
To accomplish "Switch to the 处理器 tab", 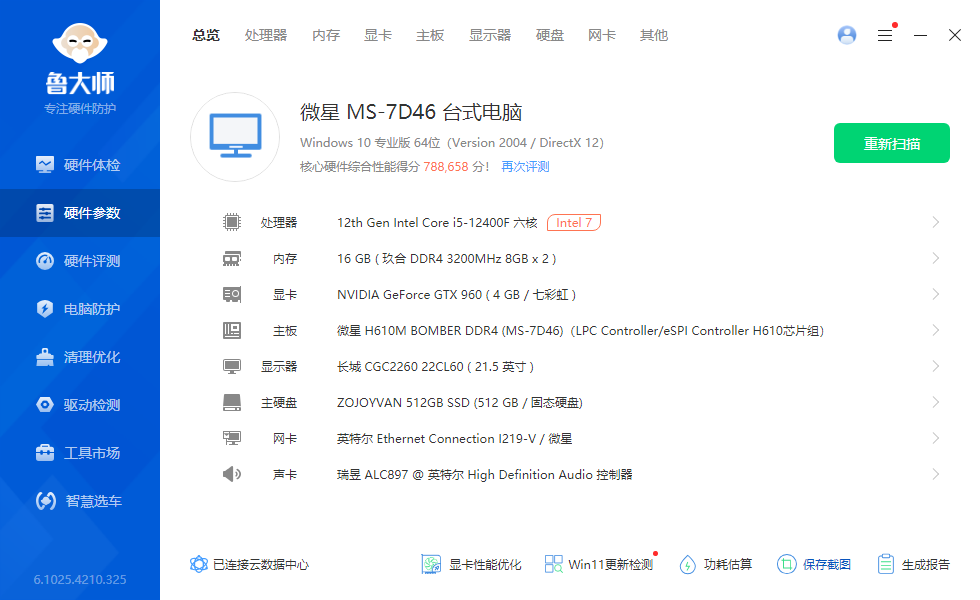I will click(x=266, y=35).
